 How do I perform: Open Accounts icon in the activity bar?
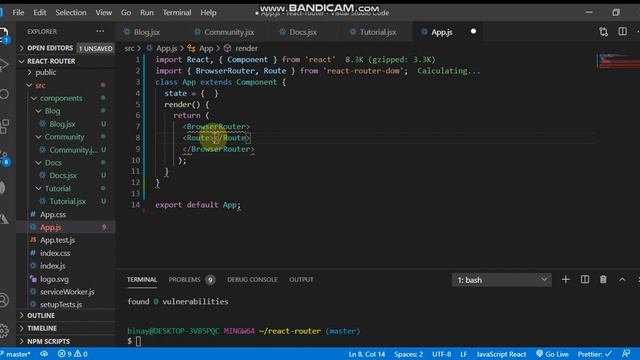tap(4, 300)
